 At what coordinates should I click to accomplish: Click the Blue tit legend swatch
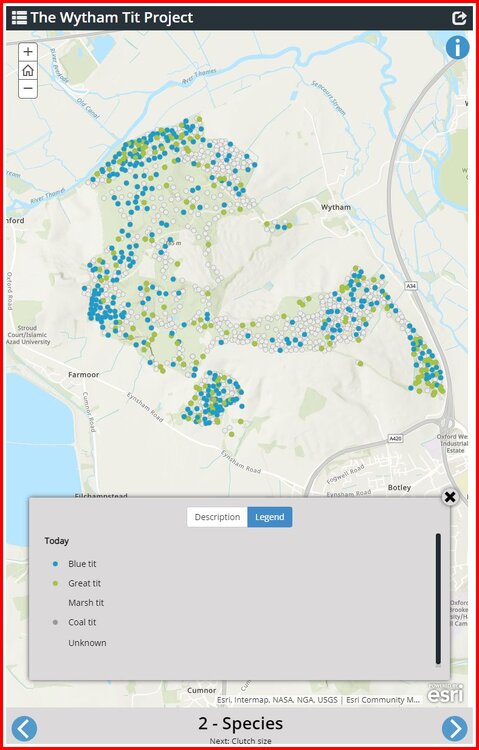55,564
